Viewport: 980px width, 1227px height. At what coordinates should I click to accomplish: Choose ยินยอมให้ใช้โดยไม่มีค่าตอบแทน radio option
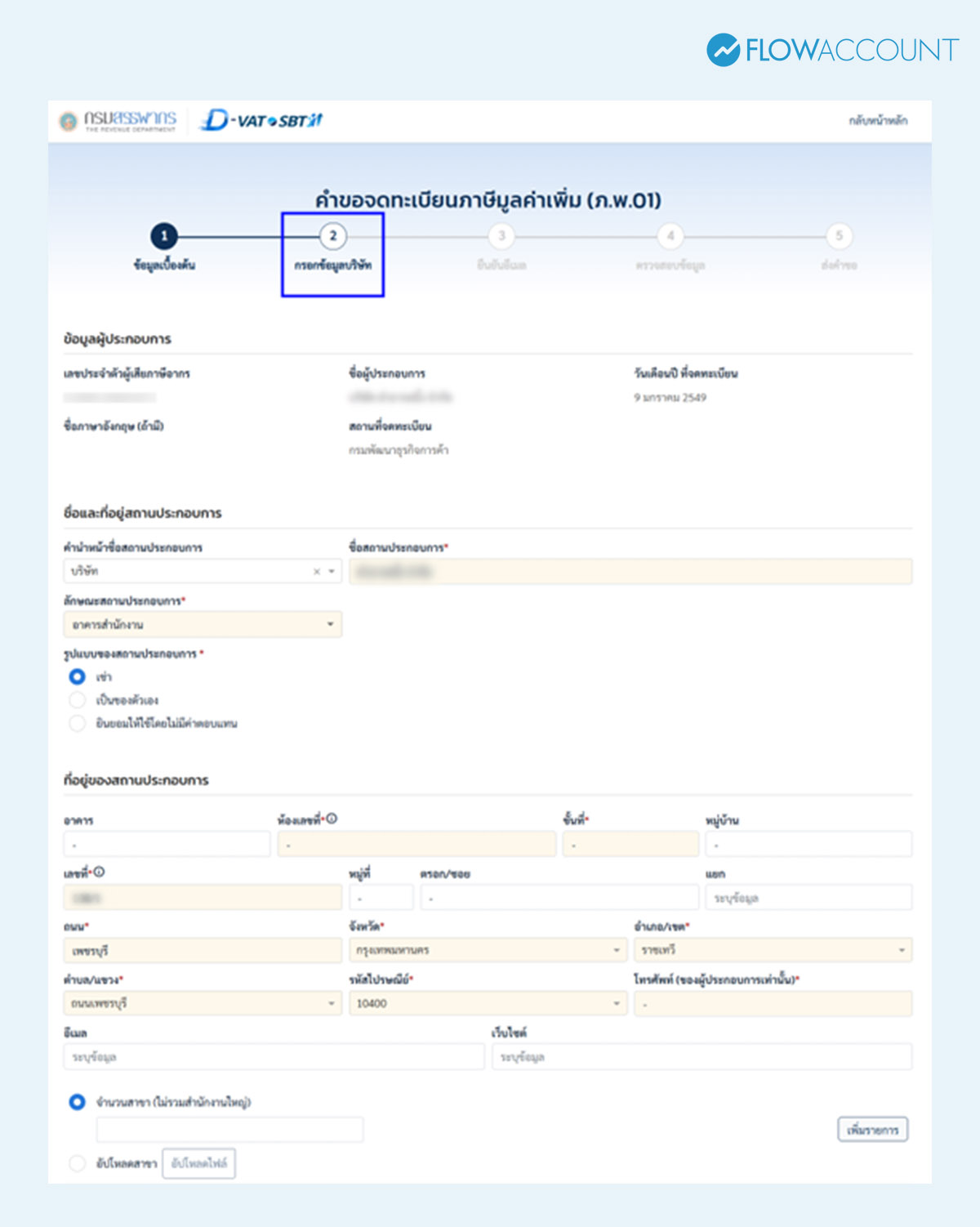pyautogui.click(x=78, y=723)
